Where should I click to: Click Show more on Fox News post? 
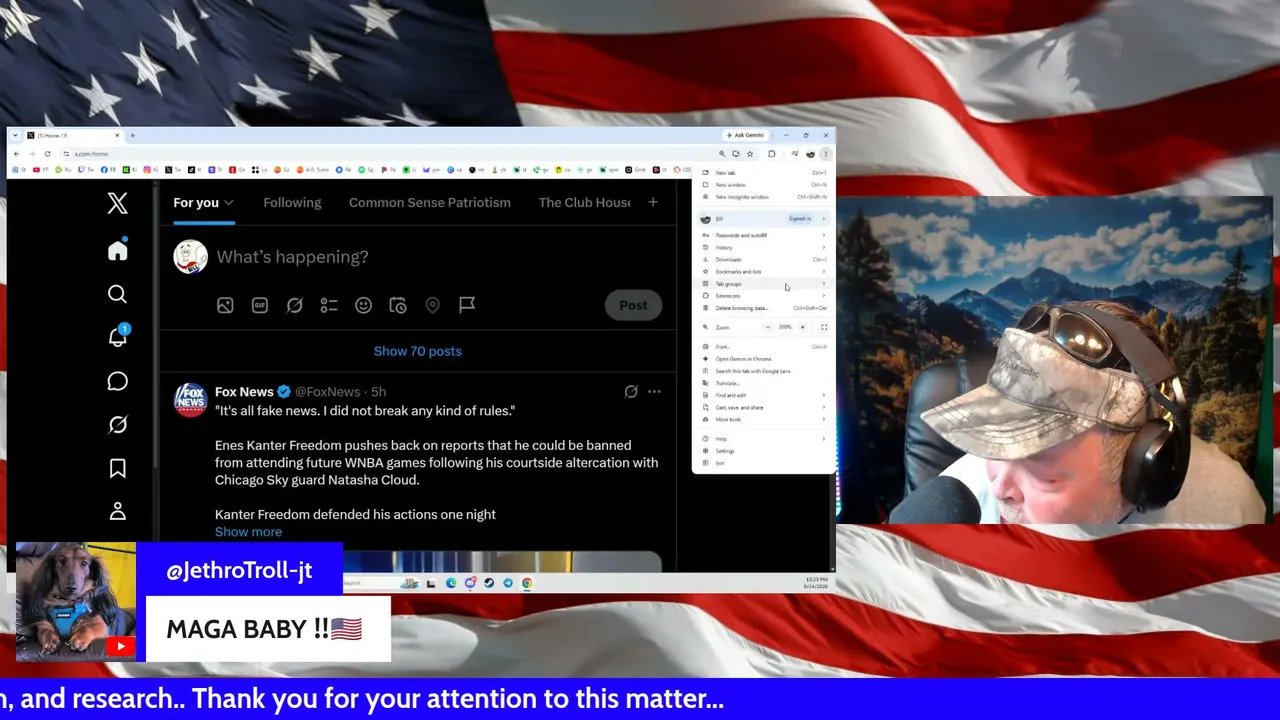(x=248, y=532)
